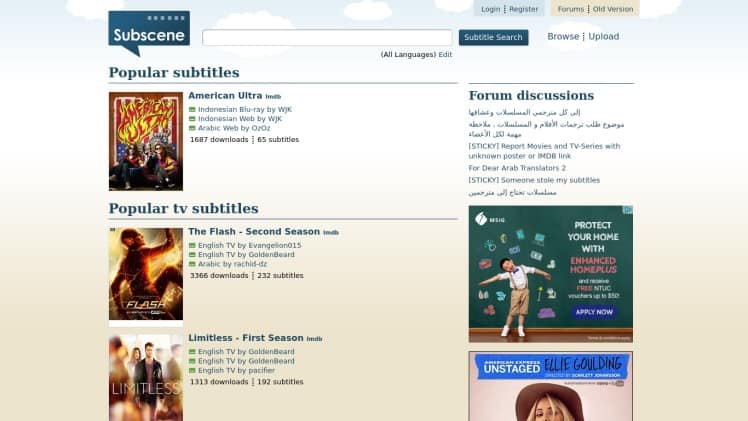Open English TV by Evangelion015 subtitle

pyautogui.click(x=249, y=245)
